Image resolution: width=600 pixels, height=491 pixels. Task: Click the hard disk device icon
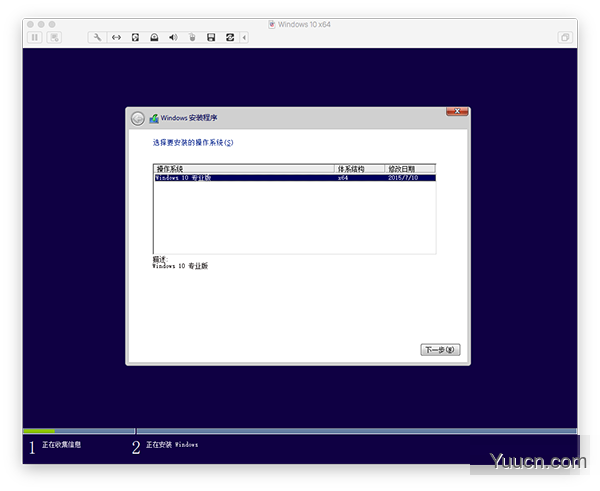coord(135,37)
